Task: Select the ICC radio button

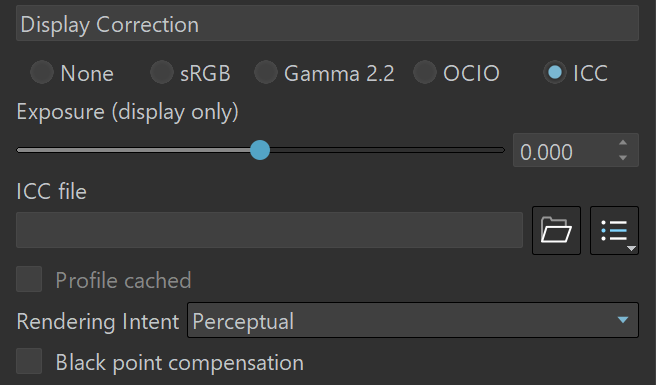Action: point(555,72)
